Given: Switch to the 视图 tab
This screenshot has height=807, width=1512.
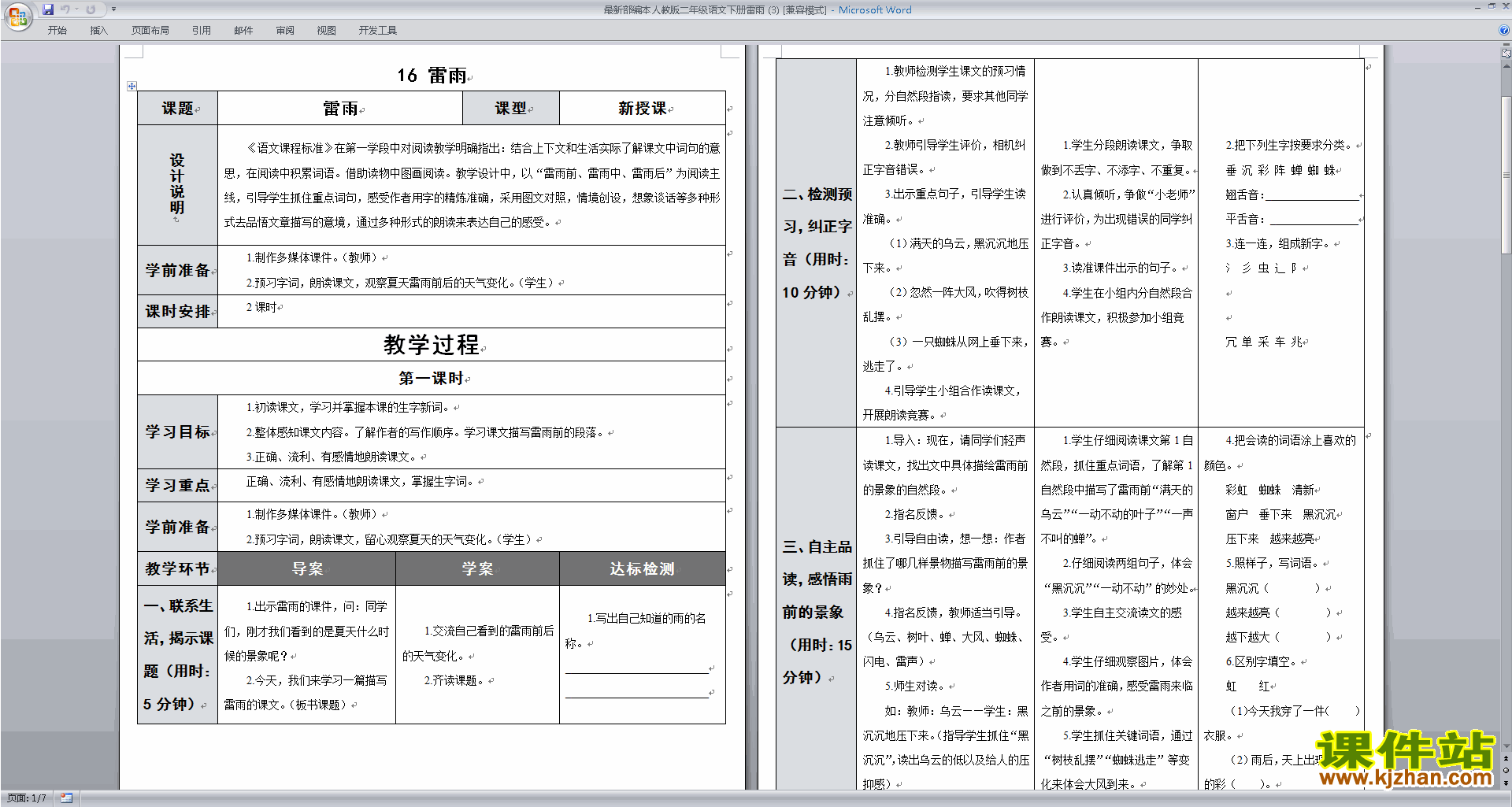Looking at the screenshot, I should pyautogui.click(x=327, y=31).
